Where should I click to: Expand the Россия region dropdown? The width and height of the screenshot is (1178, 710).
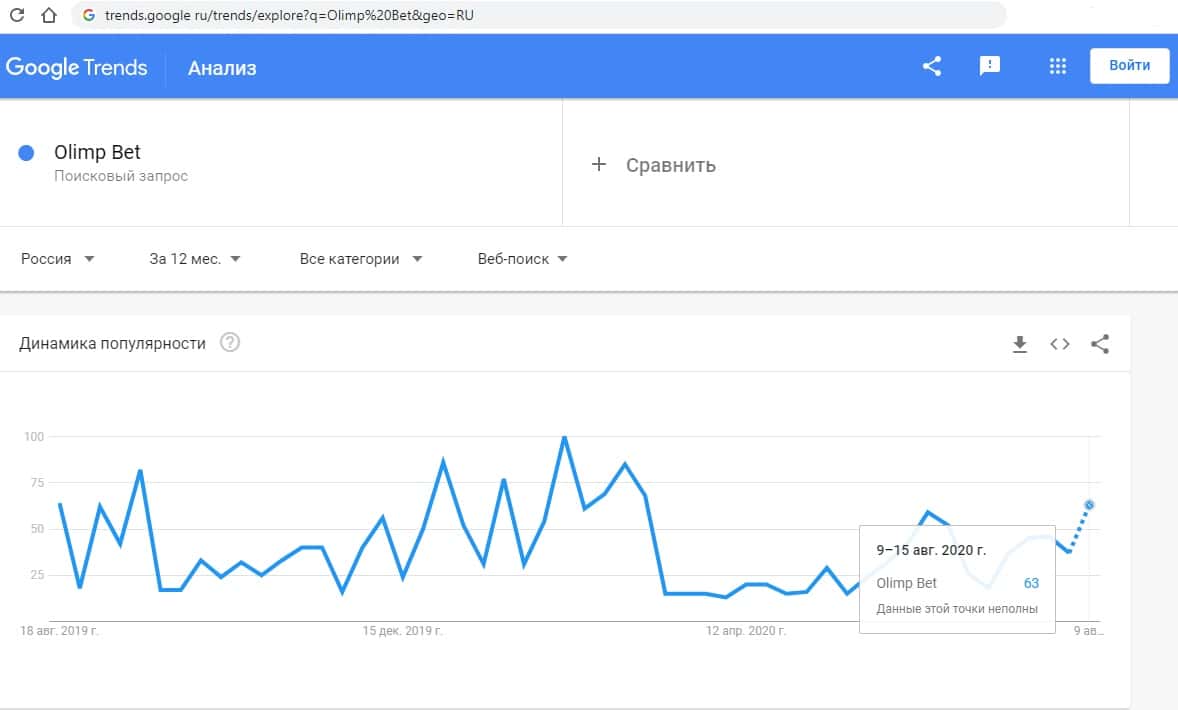57,259
